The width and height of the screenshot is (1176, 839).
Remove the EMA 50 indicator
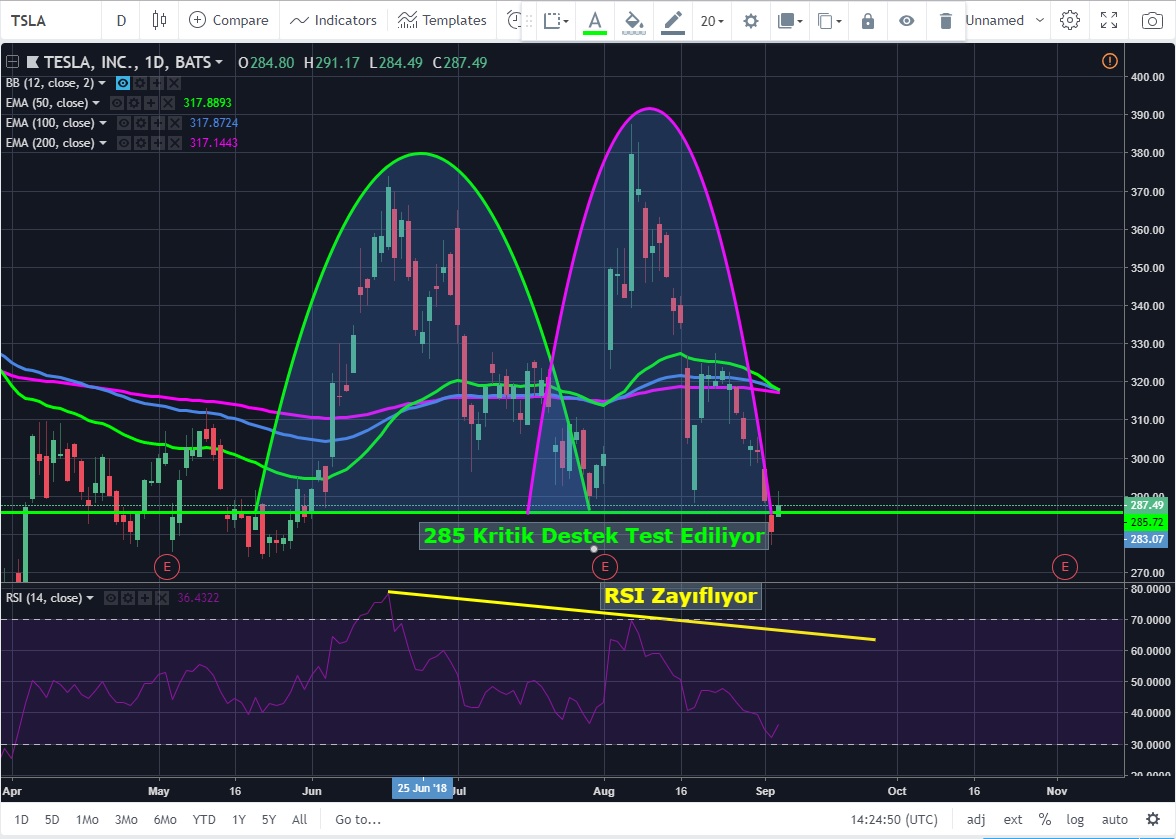168,103
